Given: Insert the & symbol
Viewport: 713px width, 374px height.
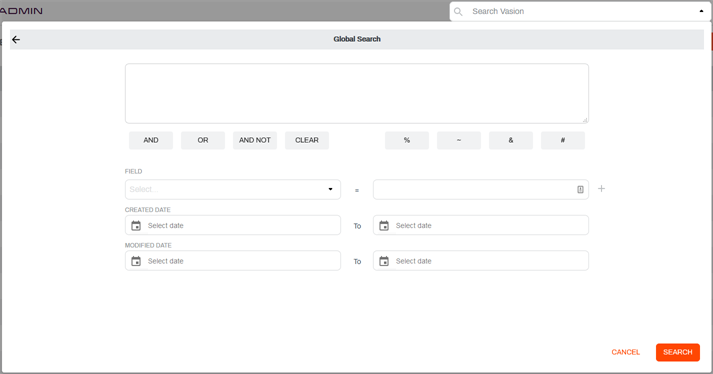Looking at the screenshot, I should click(x=511, y=140).
